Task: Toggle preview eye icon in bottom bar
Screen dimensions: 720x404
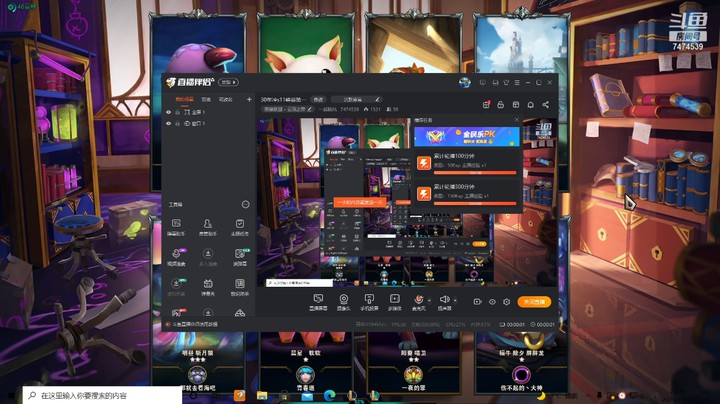Action: (492, 302)
